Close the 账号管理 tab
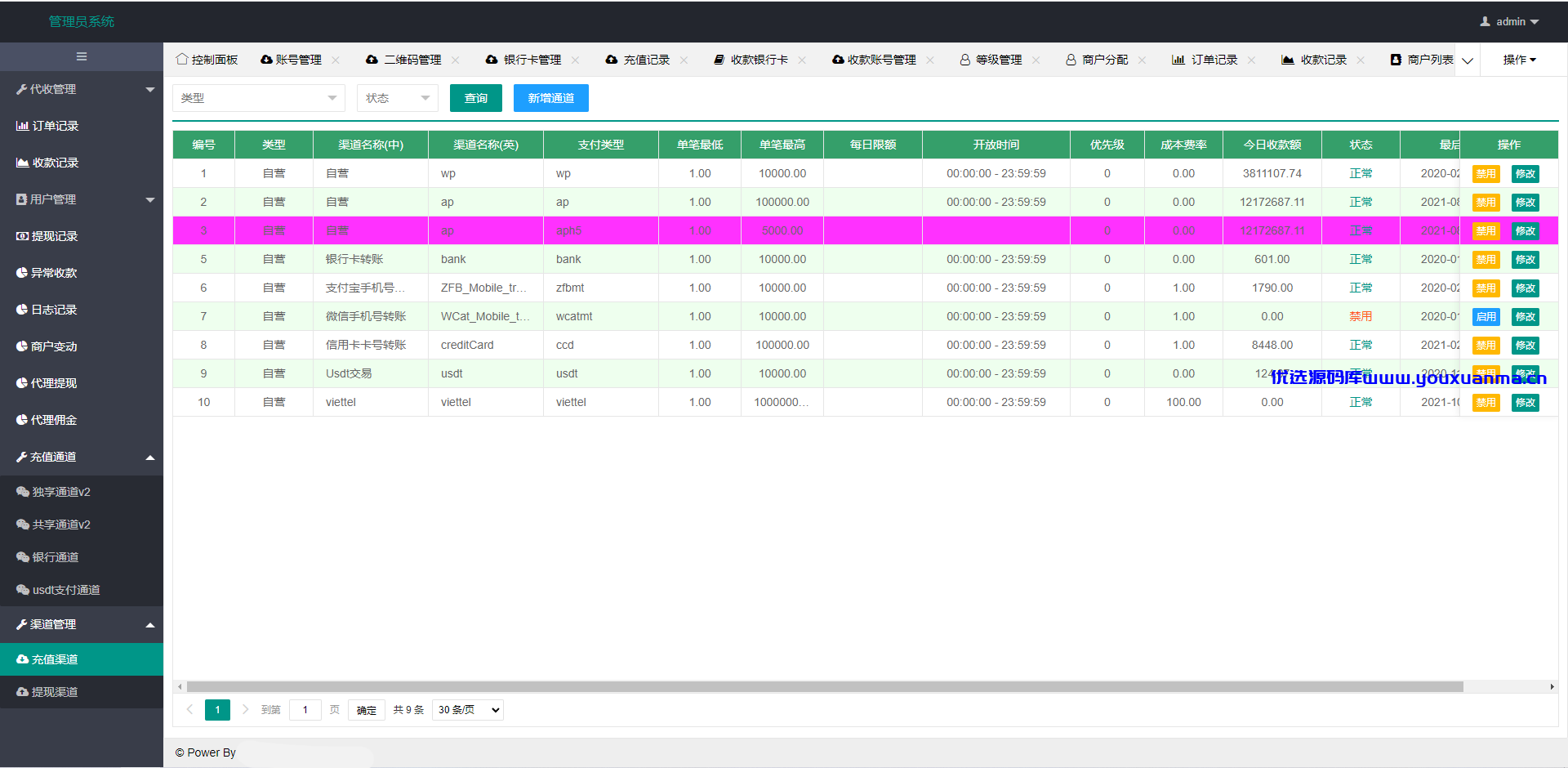 click(336, 60)
